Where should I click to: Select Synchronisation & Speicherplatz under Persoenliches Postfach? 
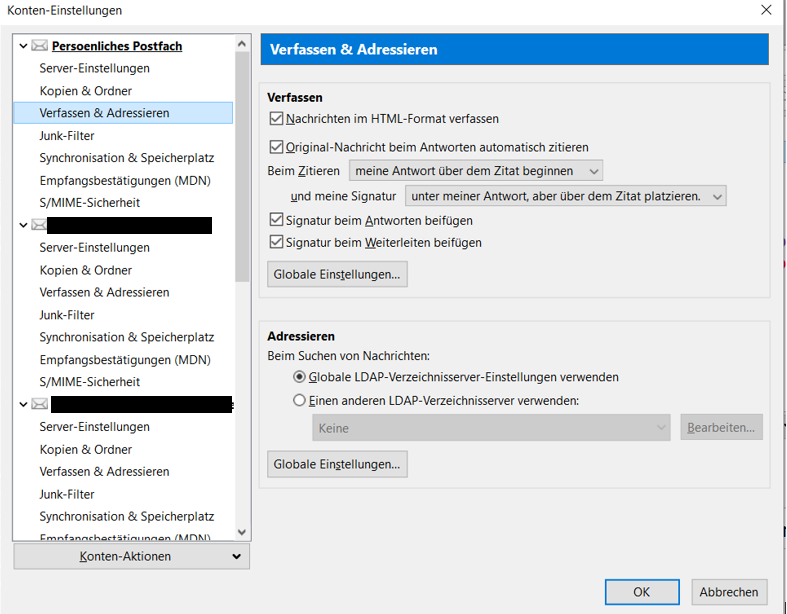click(126, 158)
